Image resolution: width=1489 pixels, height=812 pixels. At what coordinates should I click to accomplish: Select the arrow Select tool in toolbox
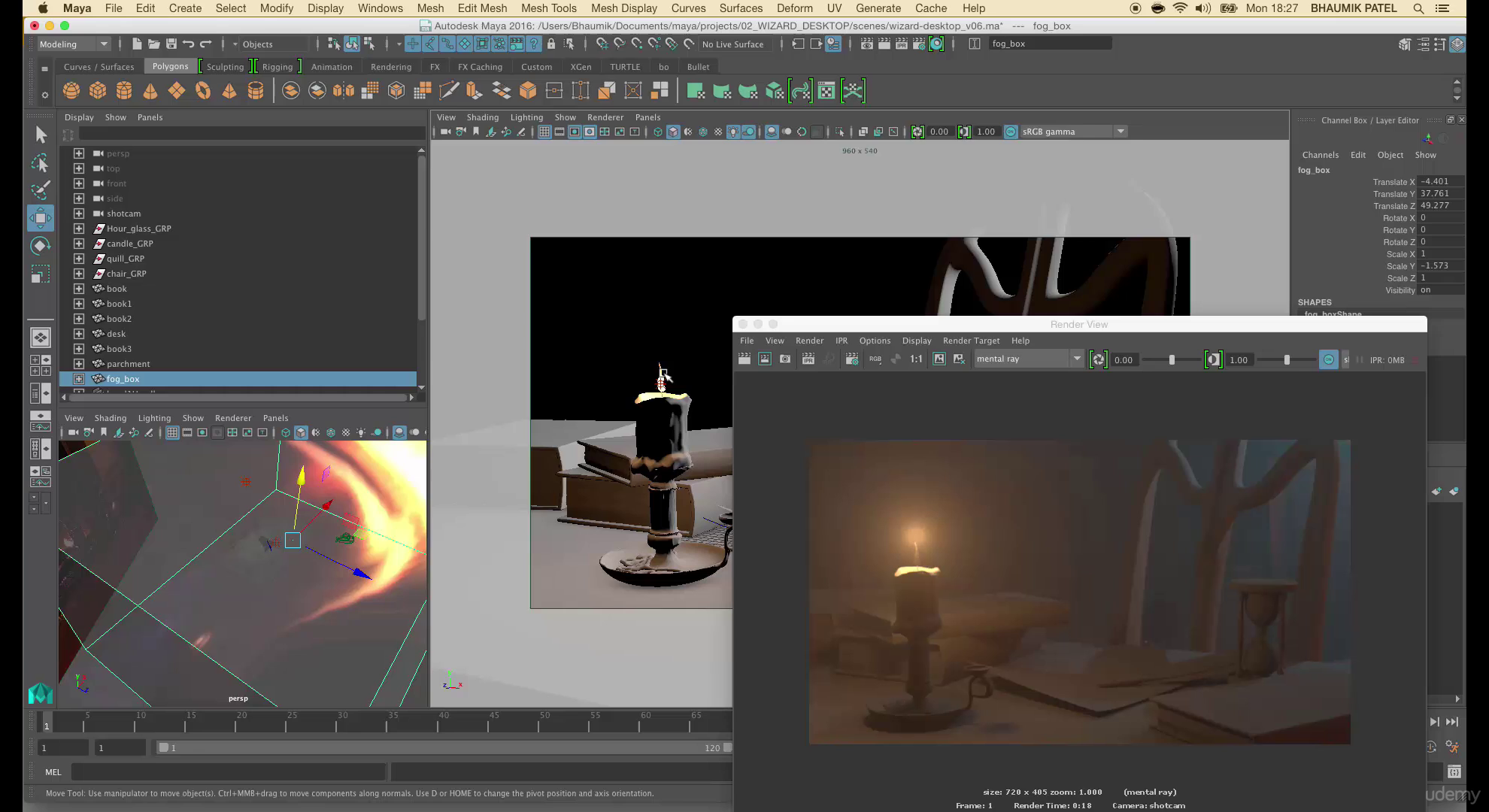pos(41,135)
